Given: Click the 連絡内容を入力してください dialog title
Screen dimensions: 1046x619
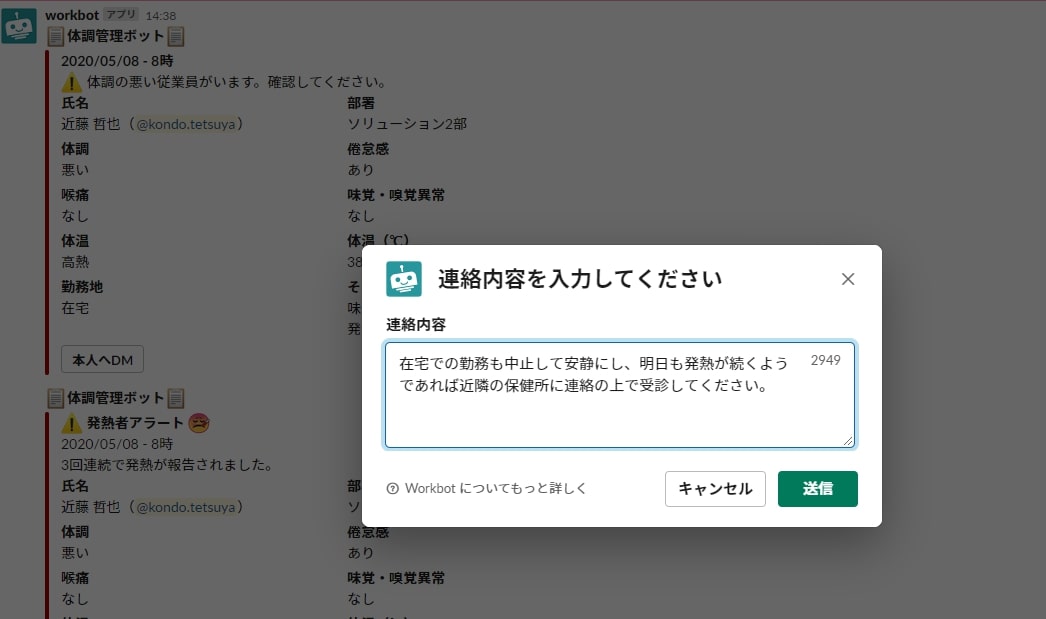Looking at the screenshot, I should pyautogui.click(x=580, y=279).
